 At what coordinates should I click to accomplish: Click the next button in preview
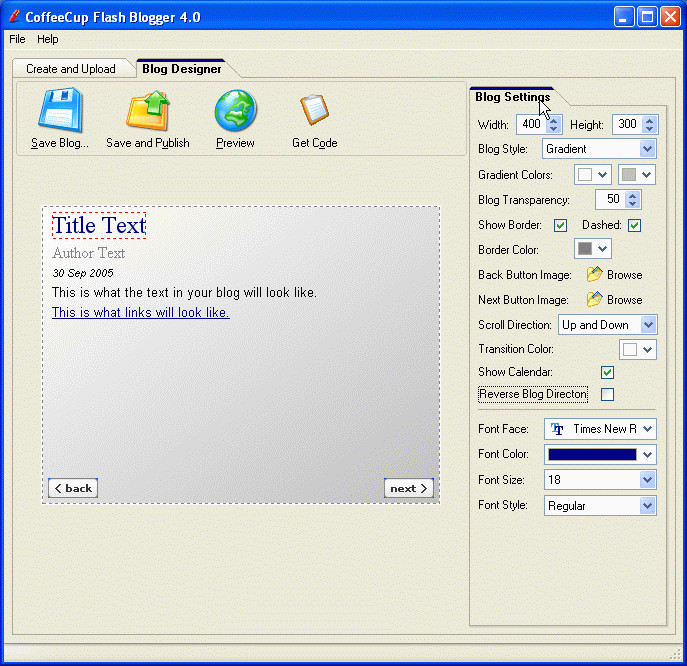pos(408,488)
